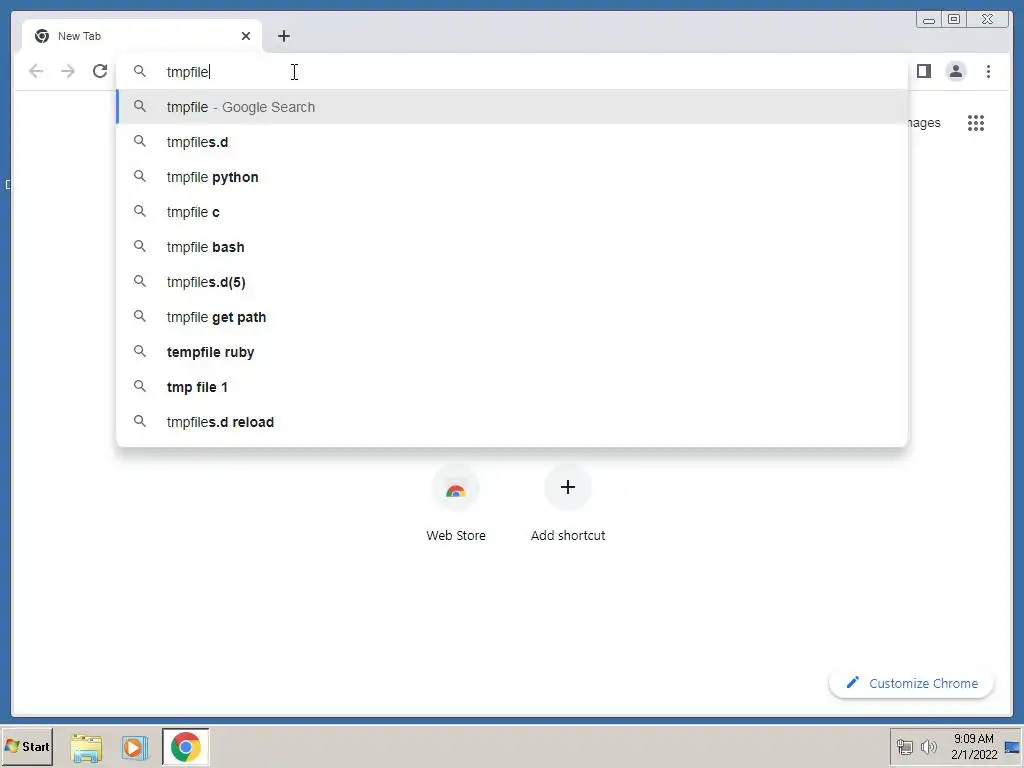The image size is (1024, 768).
Task: Choose the 'tmp file 1' suggestion
Action: 512,387
